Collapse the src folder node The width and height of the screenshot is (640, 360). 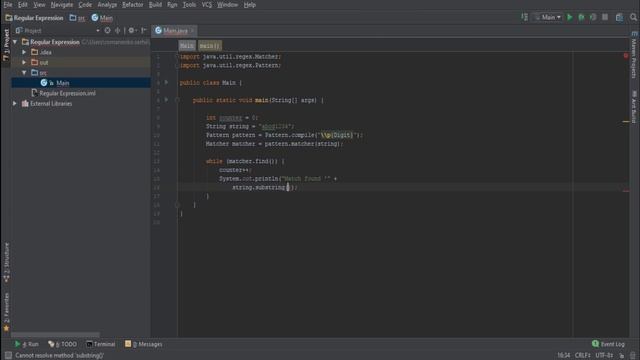24,73
